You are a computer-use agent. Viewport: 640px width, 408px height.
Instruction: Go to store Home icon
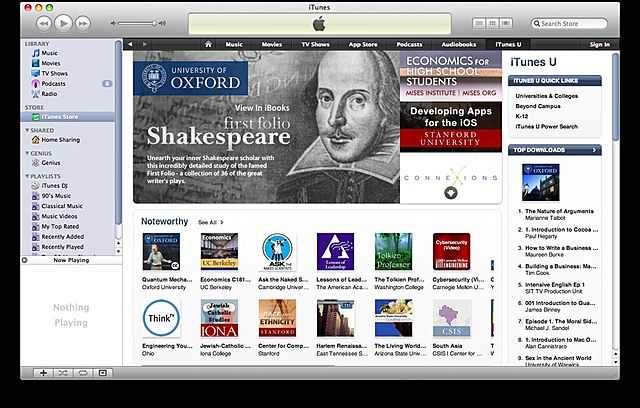click(x=208, y=44)
